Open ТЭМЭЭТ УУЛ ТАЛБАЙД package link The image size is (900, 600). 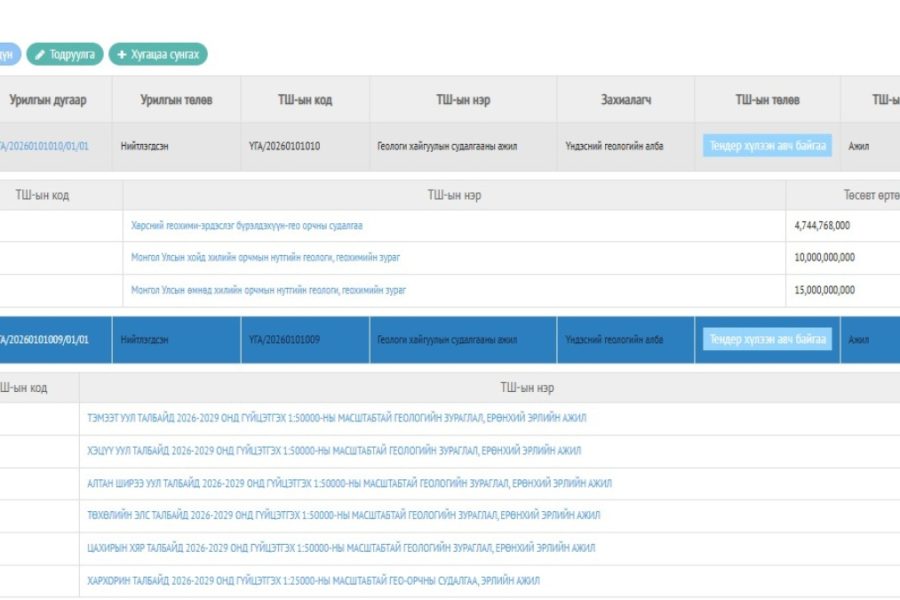tap(336, 418)
